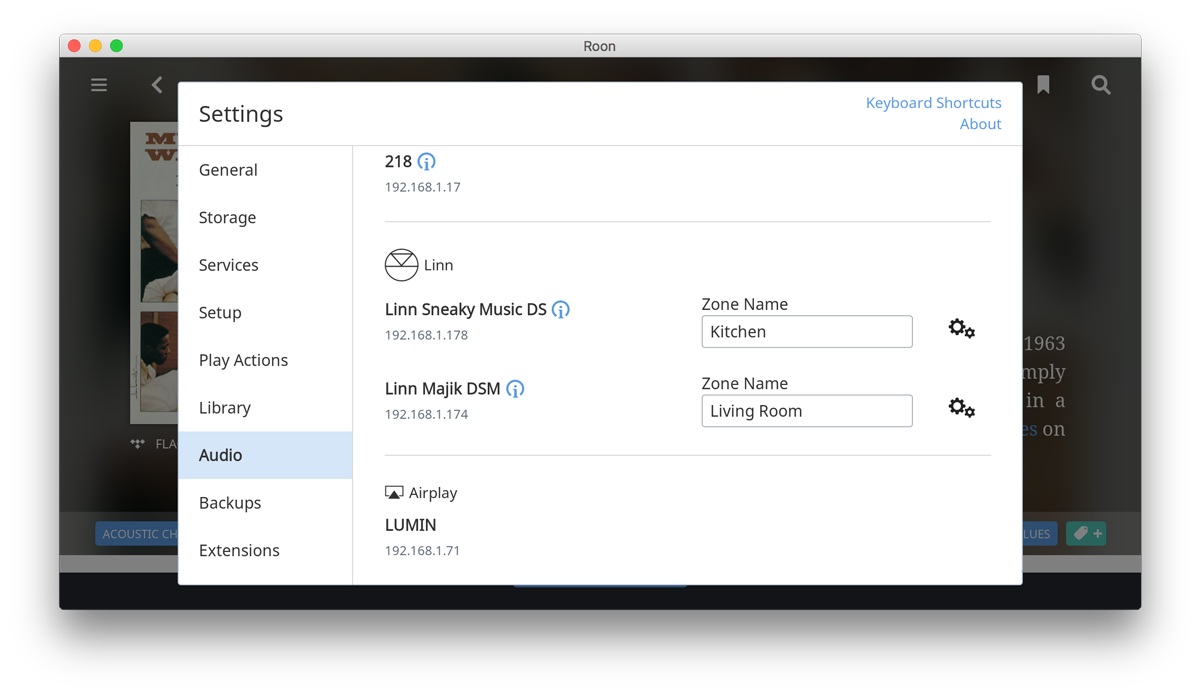
Task: Click the back arrow icon
Action: (157, 85)
